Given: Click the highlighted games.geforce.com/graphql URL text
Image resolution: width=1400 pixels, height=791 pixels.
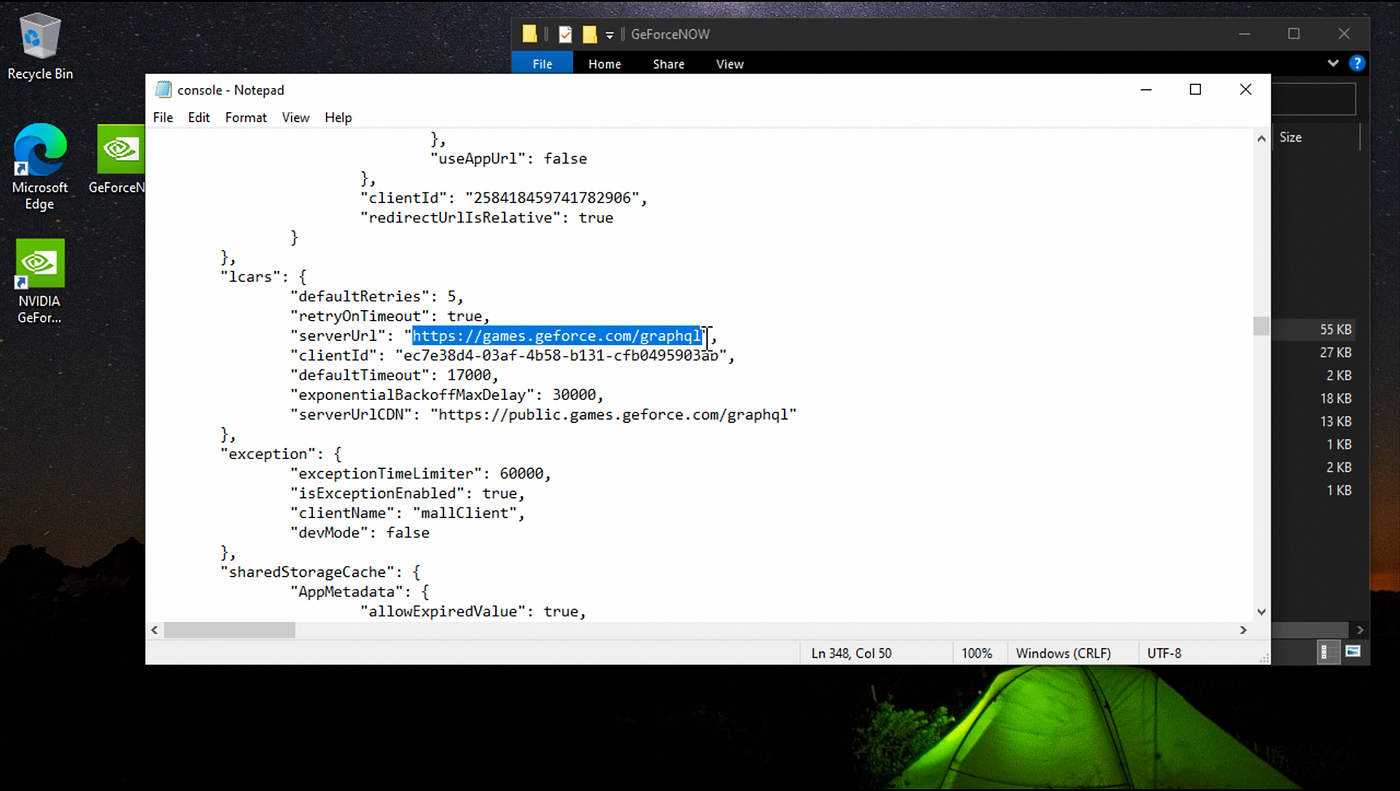Looking at the screenshot, I should tap(558, 336).
